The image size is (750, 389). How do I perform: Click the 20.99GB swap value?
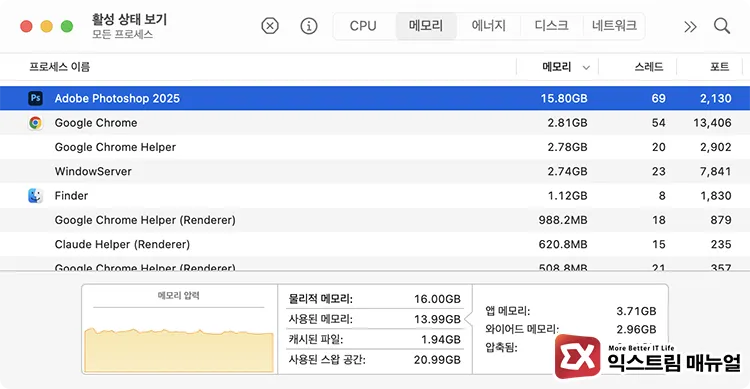(437, 359)
